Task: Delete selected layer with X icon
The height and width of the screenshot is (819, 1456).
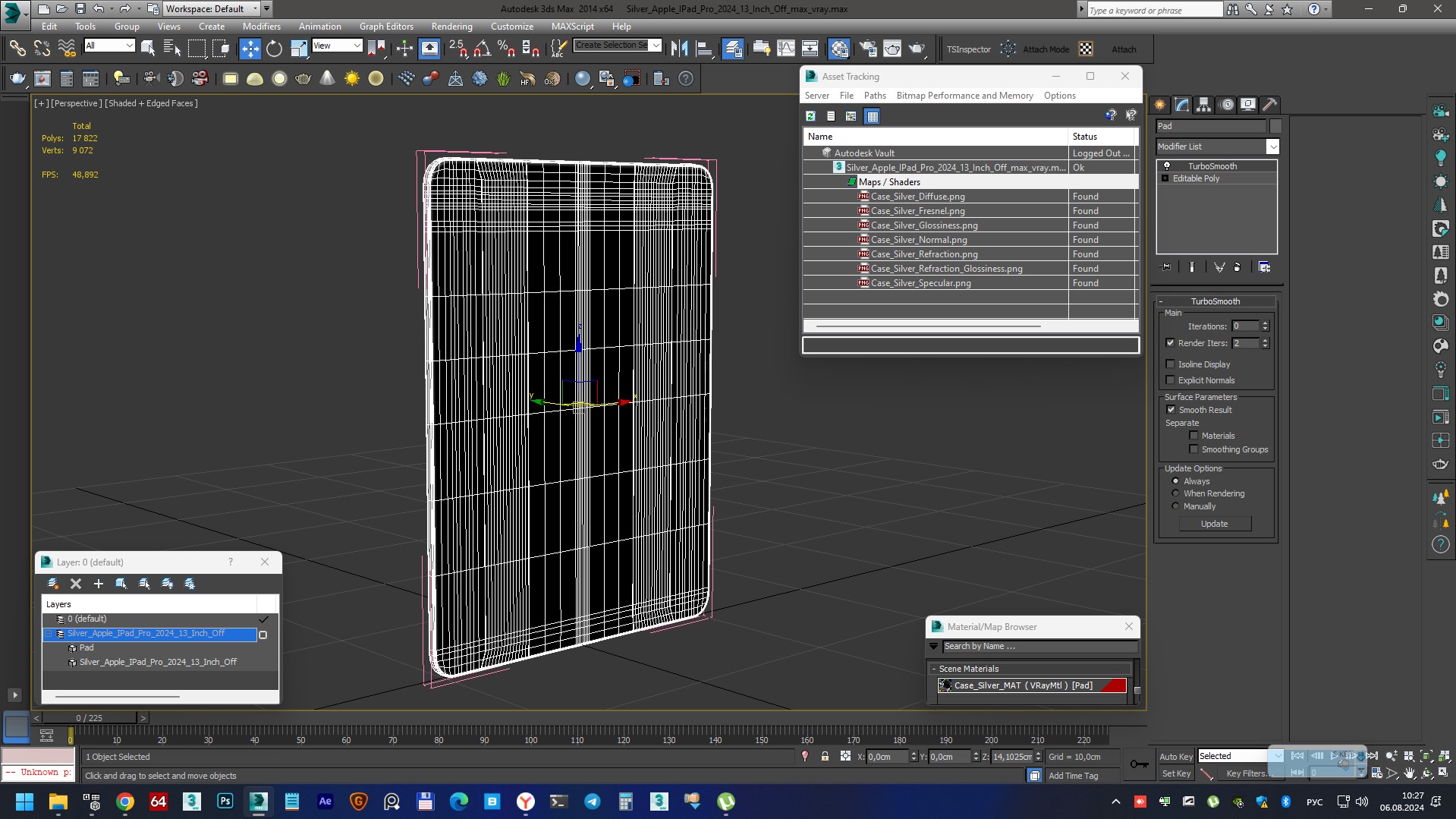Action: point(76,584)
